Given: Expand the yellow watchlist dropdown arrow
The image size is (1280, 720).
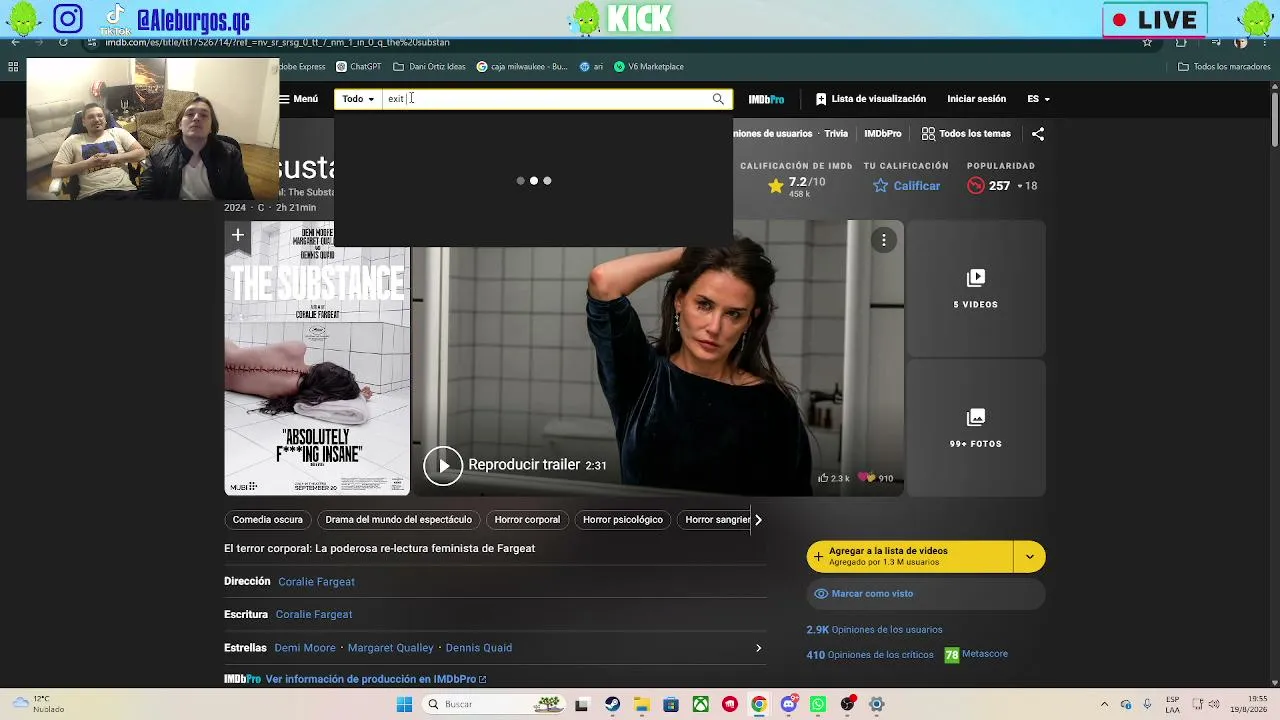Looking at the screenshot, I should point(1029,557).
